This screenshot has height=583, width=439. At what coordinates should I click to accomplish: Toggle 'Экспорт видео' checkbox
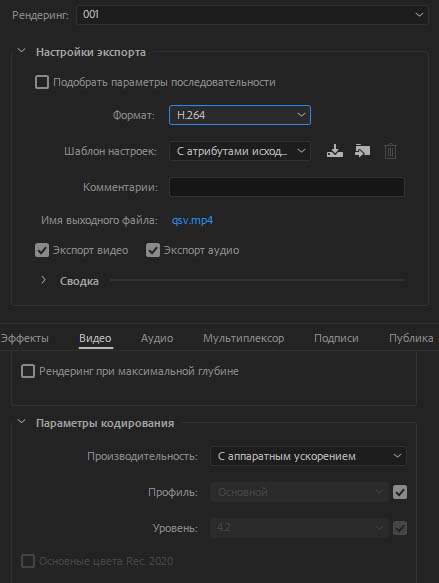point(42,250)
